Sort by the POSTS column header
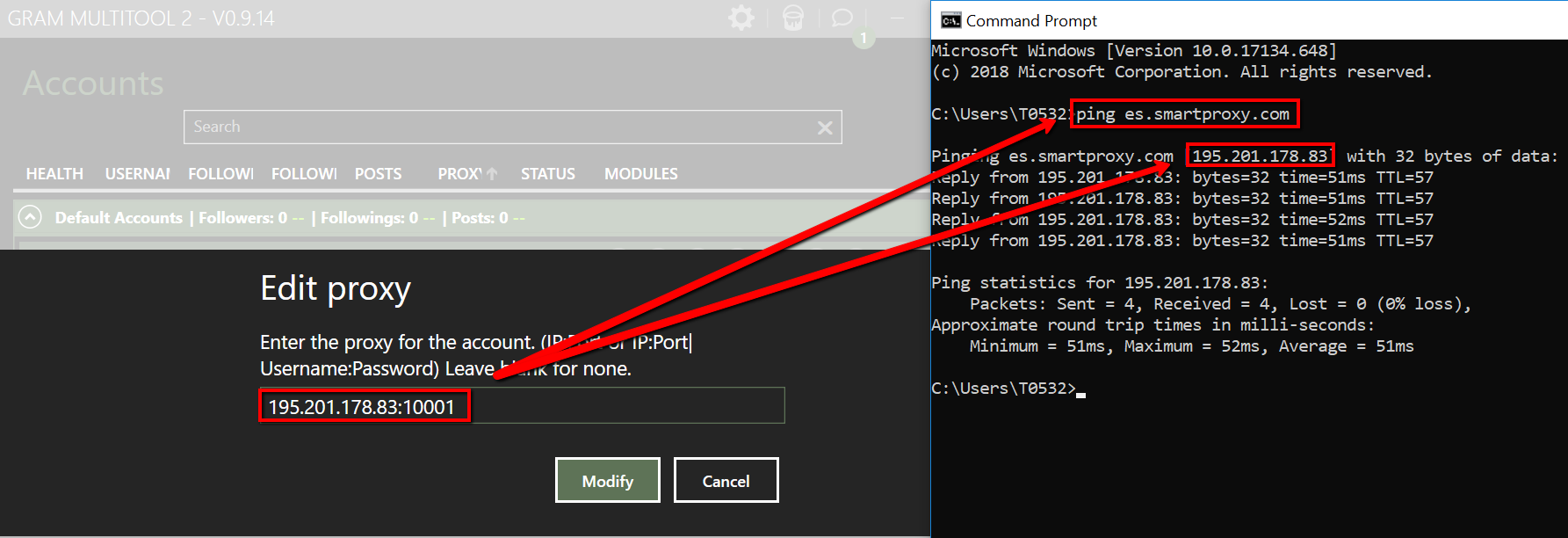The width and height of the screenshot is (1568, 538). point(378,174)
